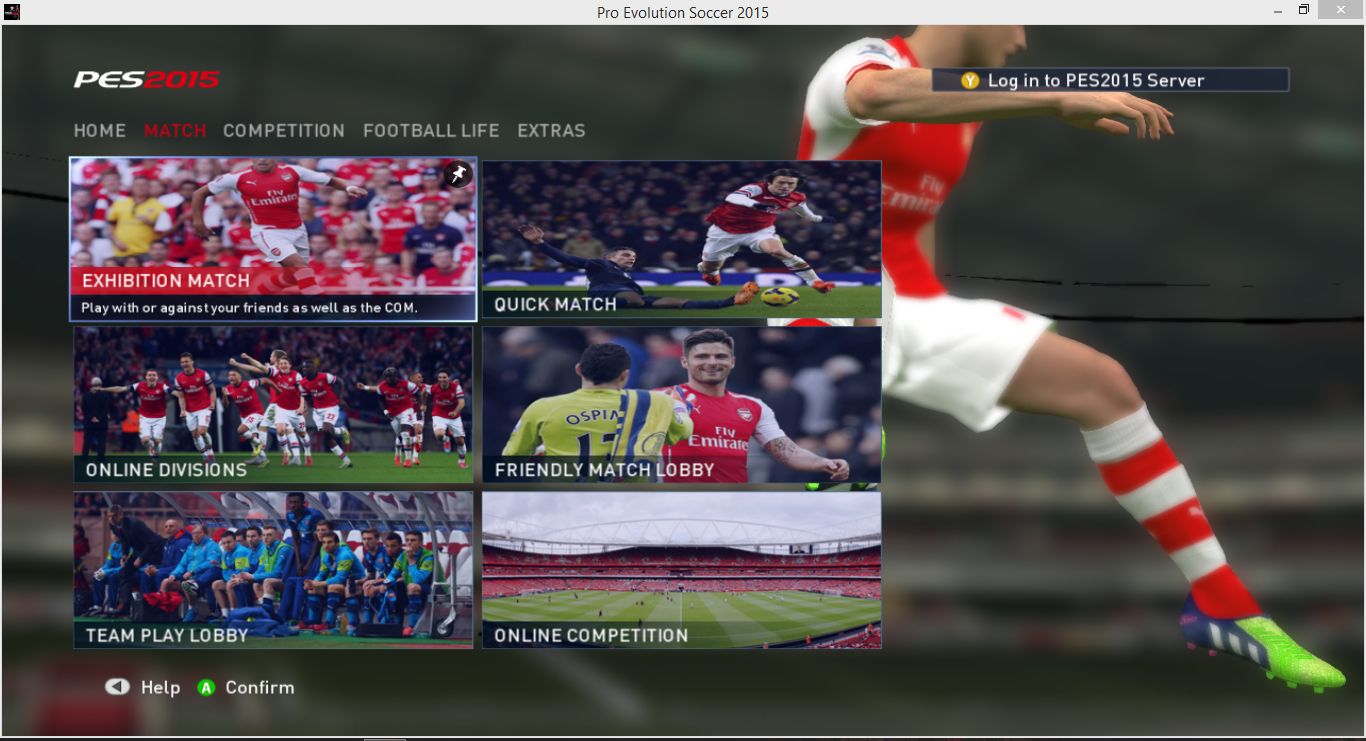Click the green A Confirm icon
The width and height of the screenshot is (1366, 741).
pyautogui.click(x=206, y=688)
